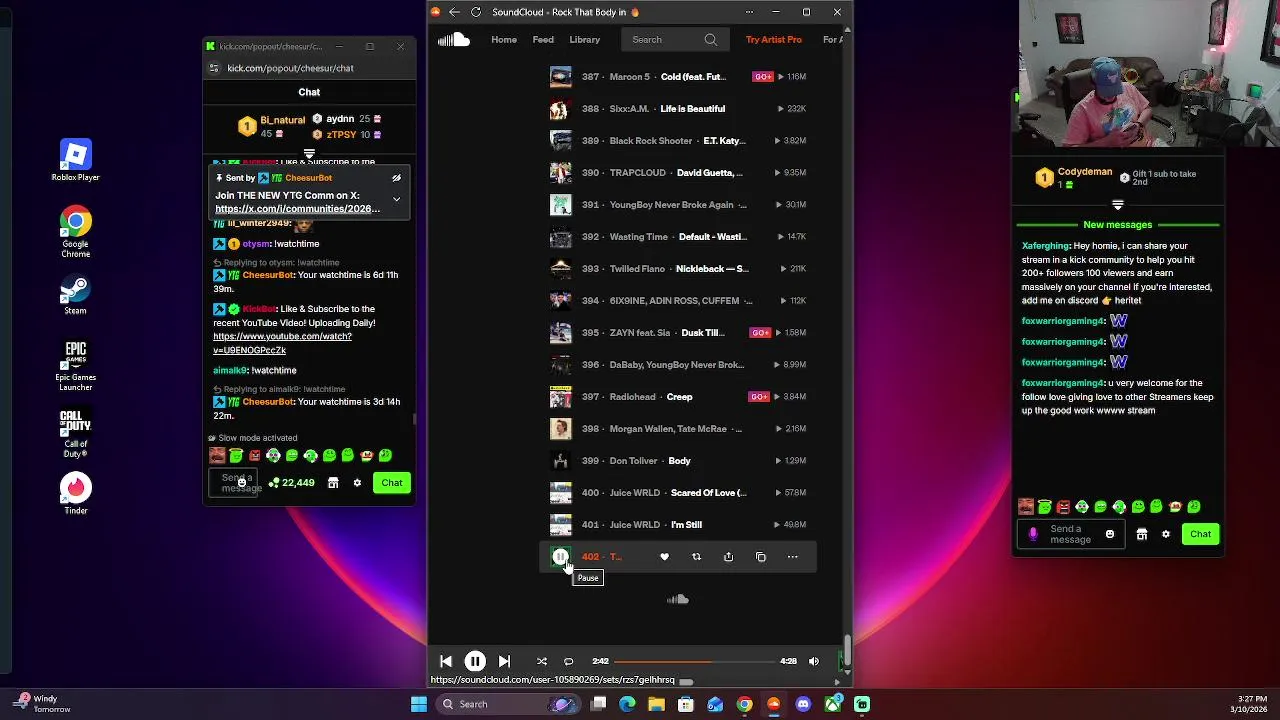The height and width of the screenshot is (720, 1280).
Task: Seek on the SoundCloud track progress bar
Action: (695, 661)
